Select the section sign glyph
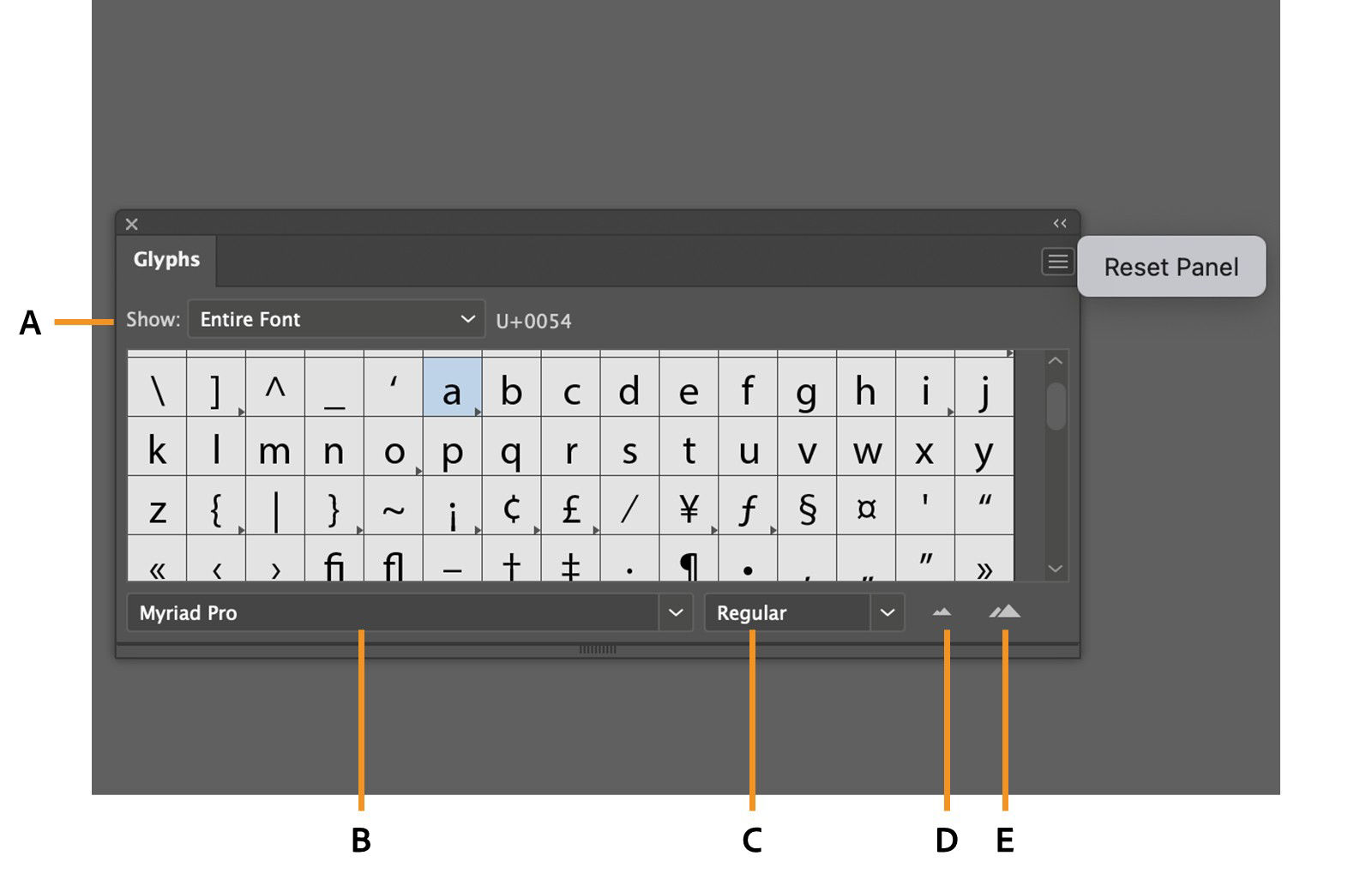The image size is (1372, 886). pos(808,509)
